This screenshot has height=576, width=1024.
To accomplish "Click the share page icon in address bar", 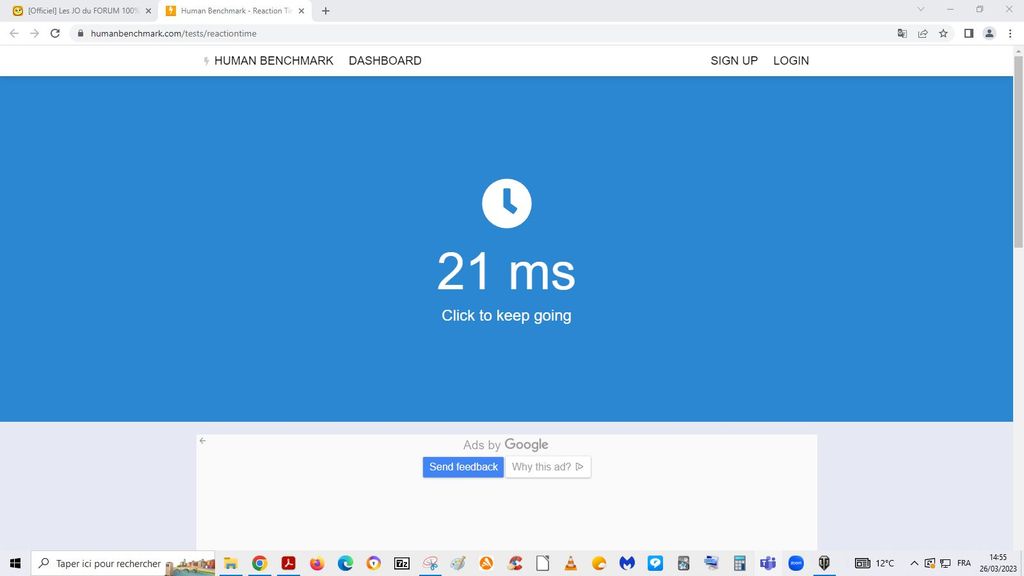I will coord(922,33).
